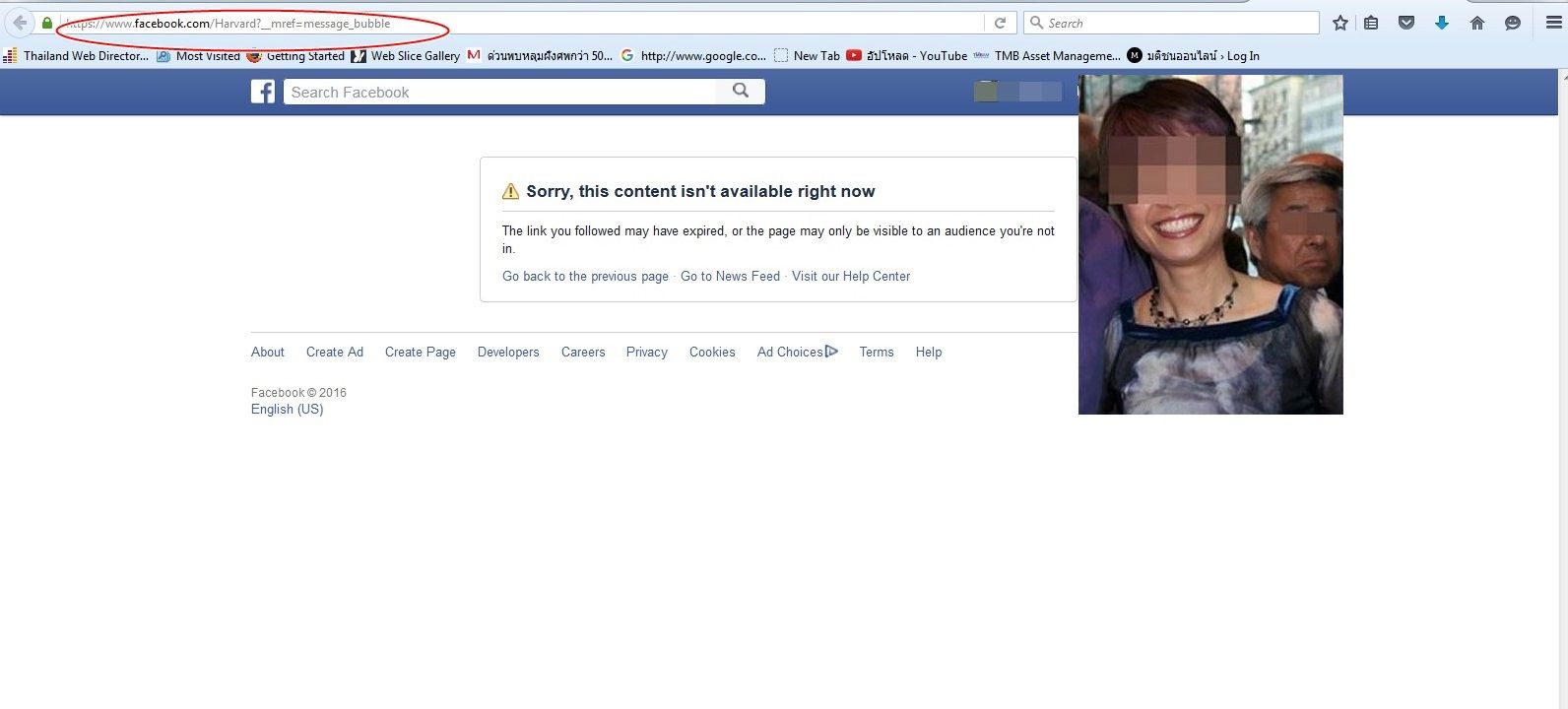Click into the Search Facebook field
Screen dimensions: 1568x709
pos(500,92)
